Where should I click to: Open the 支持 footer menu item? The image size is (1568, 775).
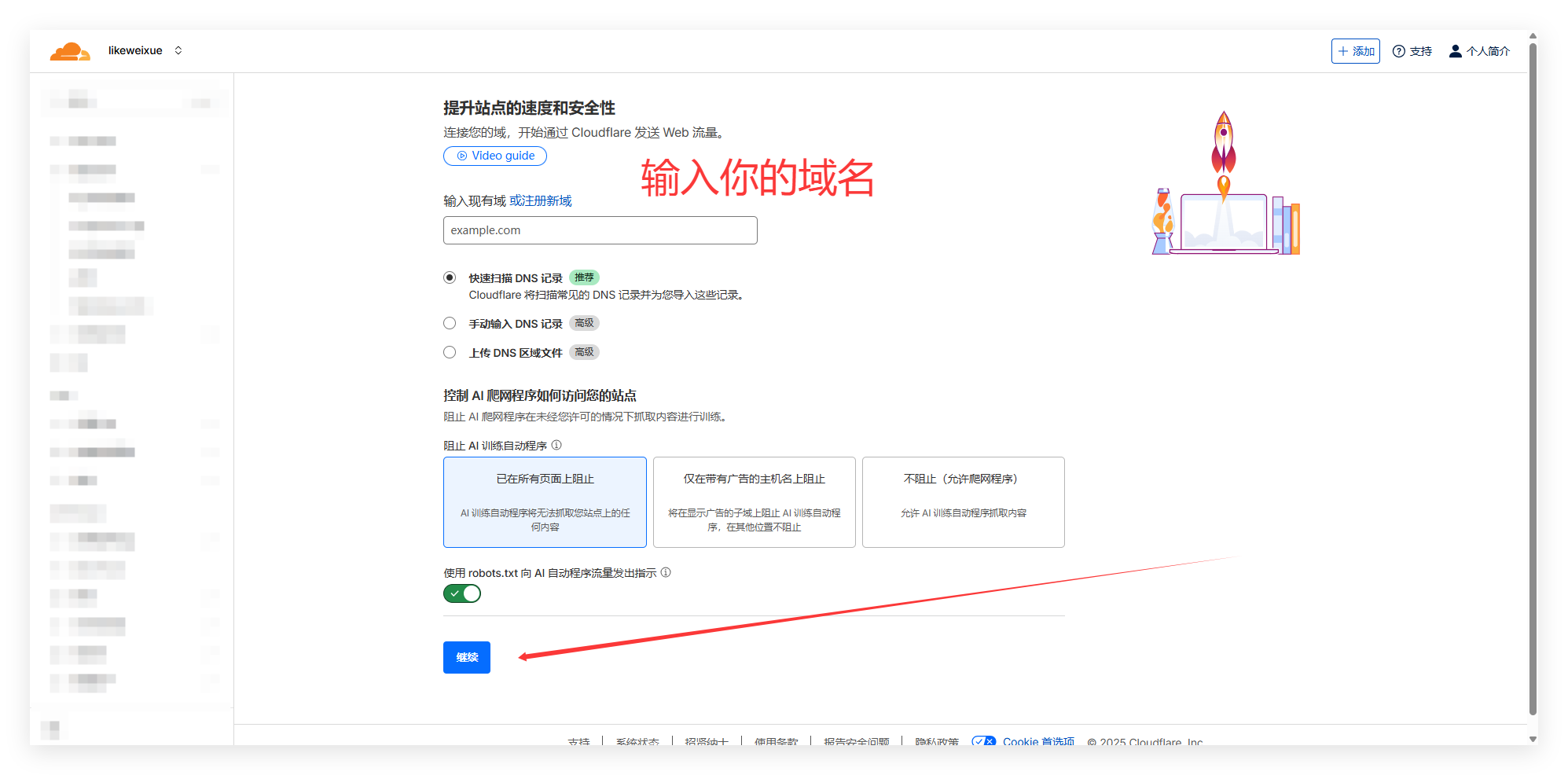click(x=579, y=741)
